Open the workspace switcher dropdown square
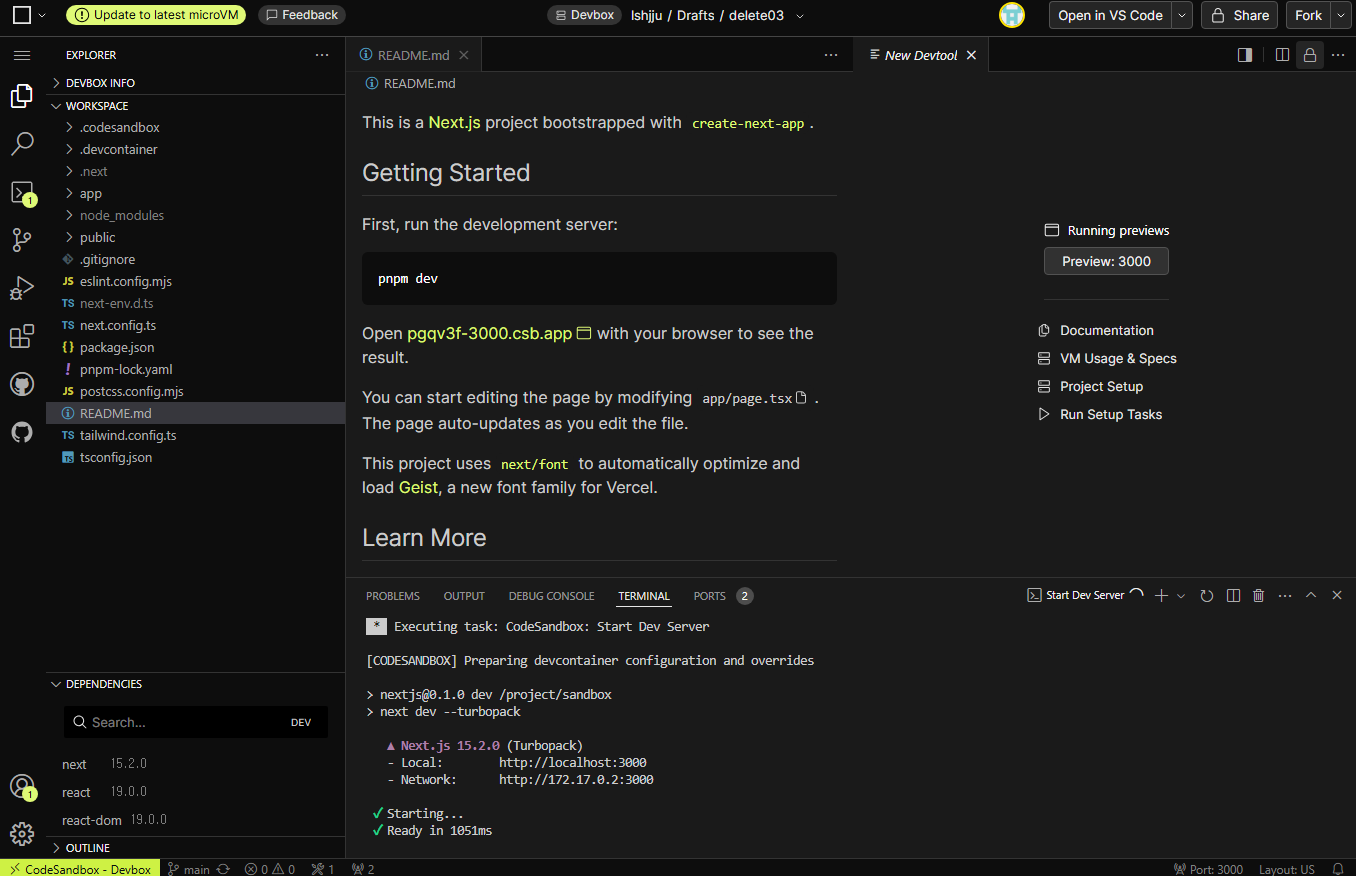The height and width of the screenshot is (876, 1356). pyautogui.click(x=29, y=15)
